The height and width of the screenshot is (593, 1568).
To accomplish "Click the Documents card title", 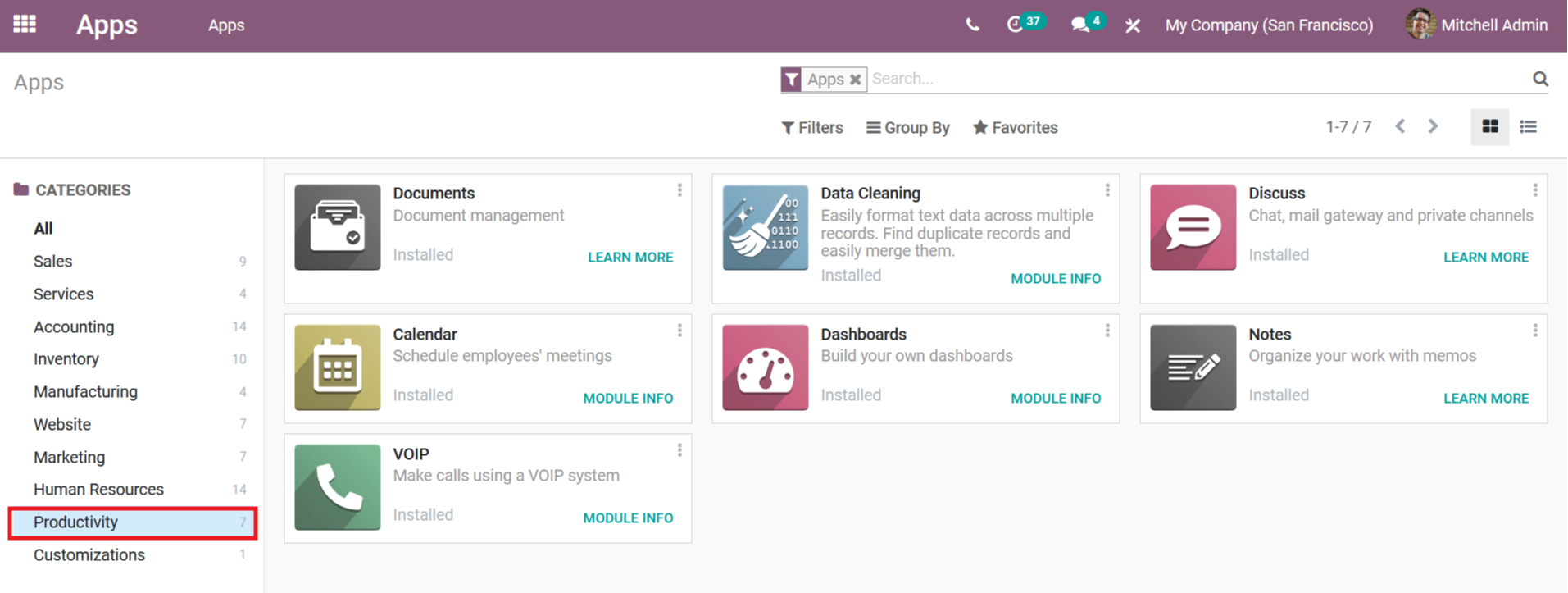I will [434, 194].
